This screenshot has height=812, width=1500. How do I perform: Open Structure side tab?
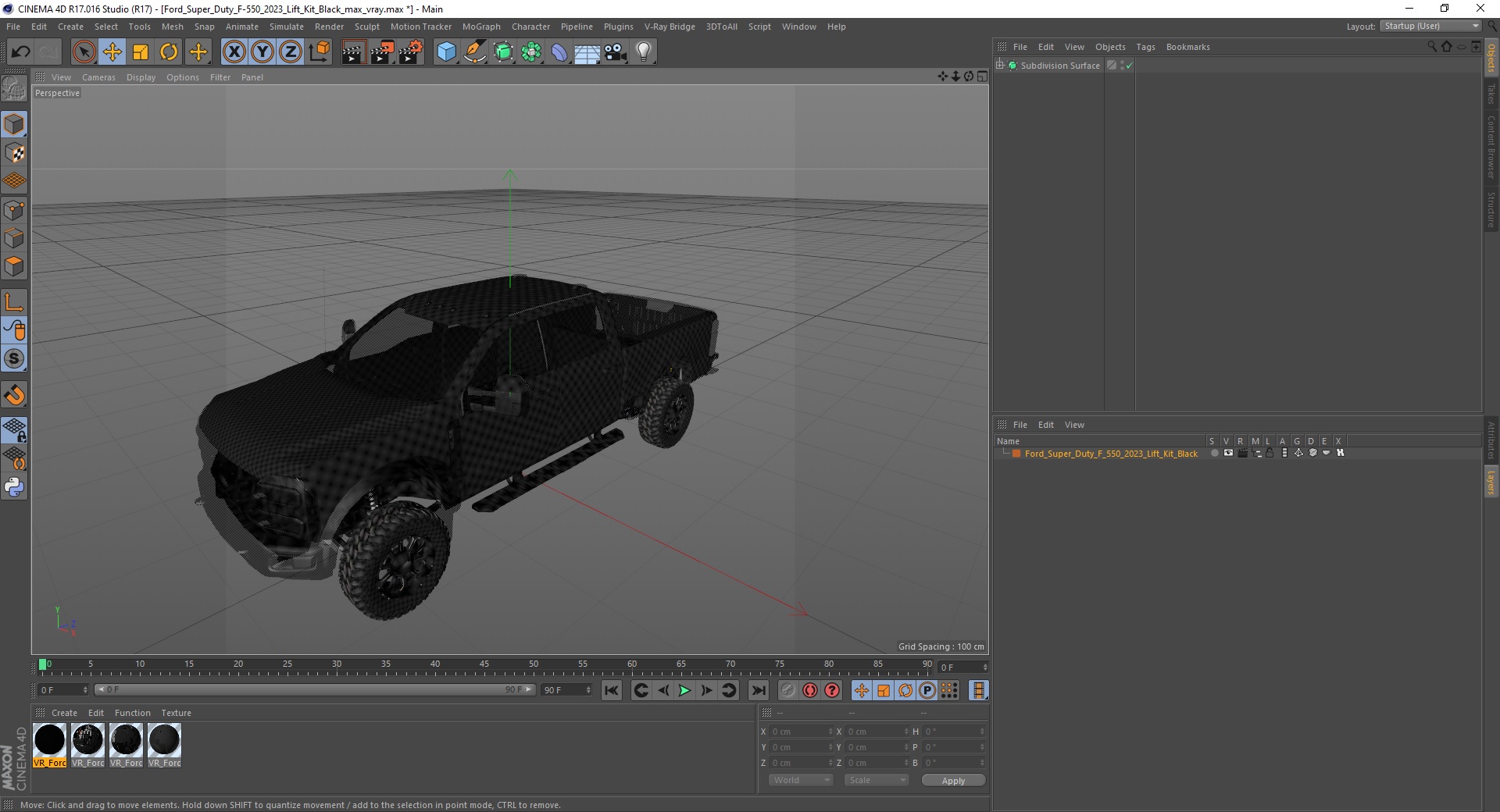[x=1491, y=209]
